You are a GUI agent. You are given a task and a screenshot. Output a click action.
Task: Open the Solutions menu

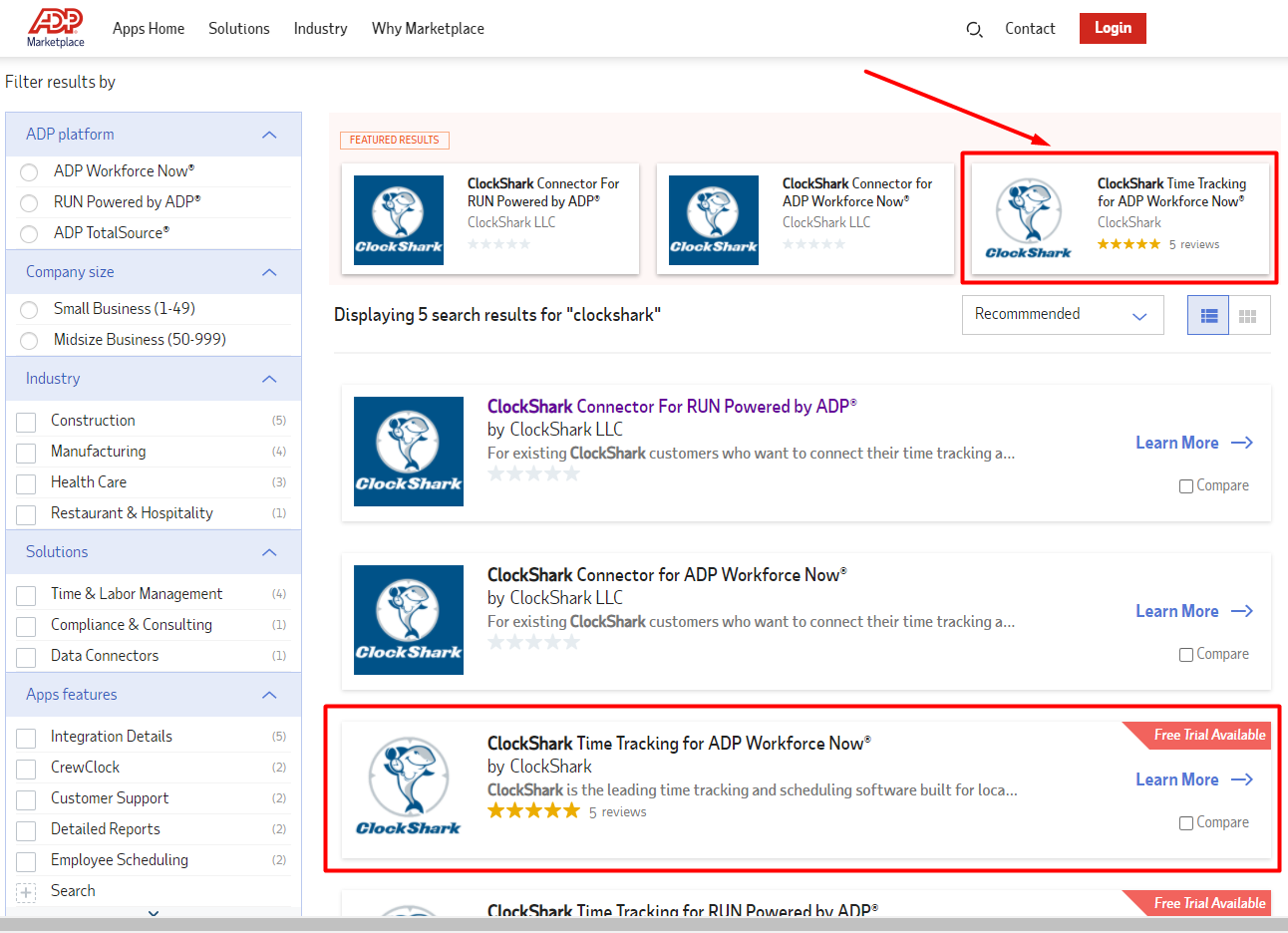pos(239,28)
